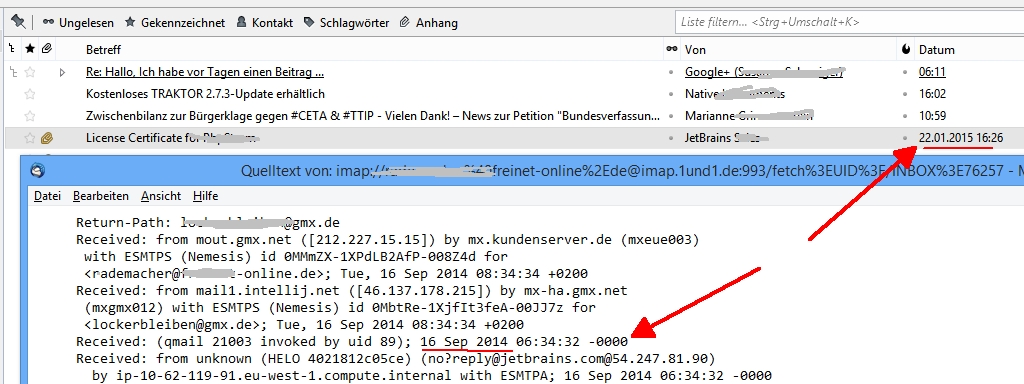Viewport: 1024px width, 384px height.
Task: Filter messages by Ungelesen
Action: pos(78,23)
